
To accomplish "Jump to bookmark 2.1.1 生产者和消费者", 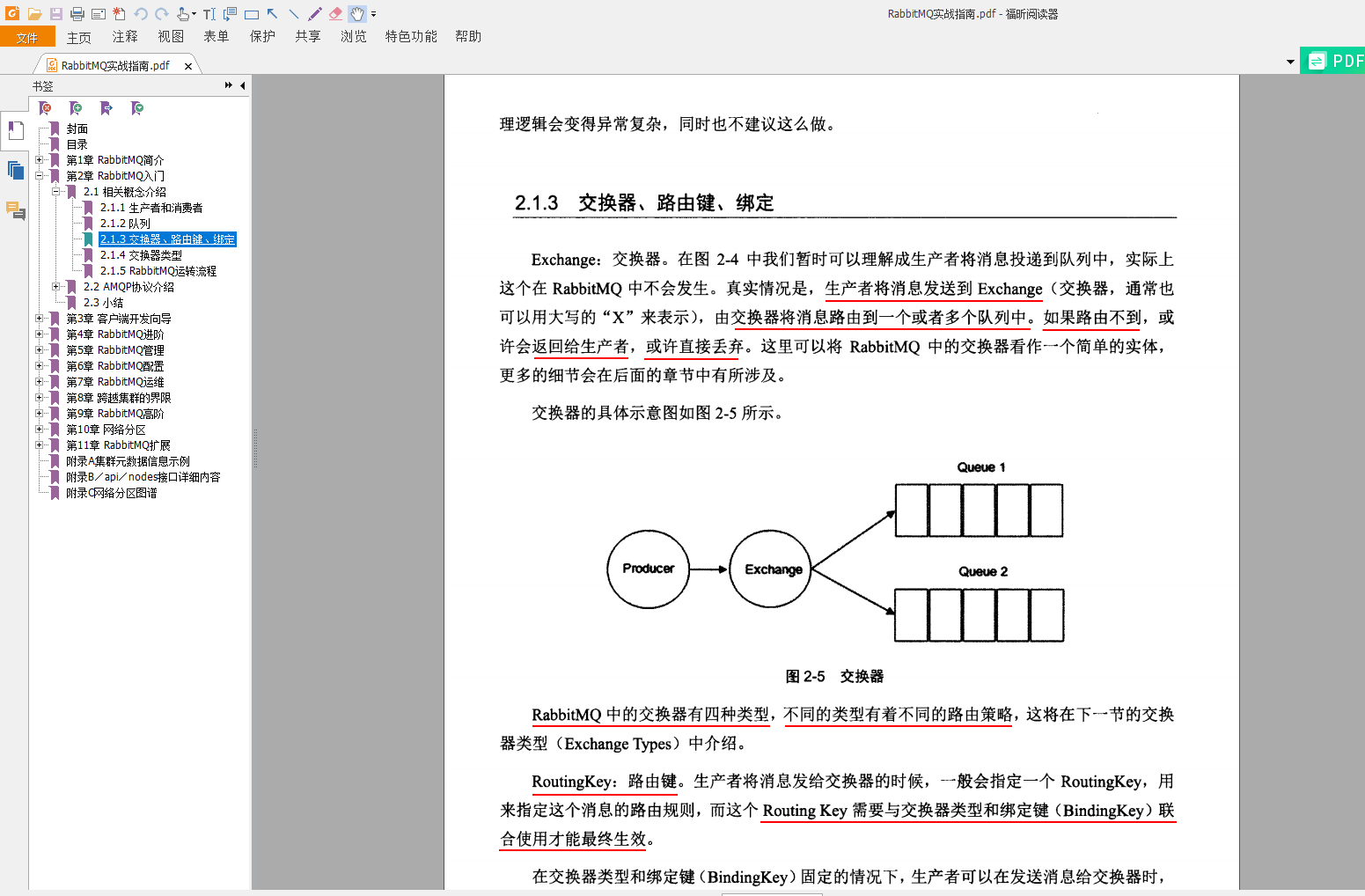I will tap(151, 208).
